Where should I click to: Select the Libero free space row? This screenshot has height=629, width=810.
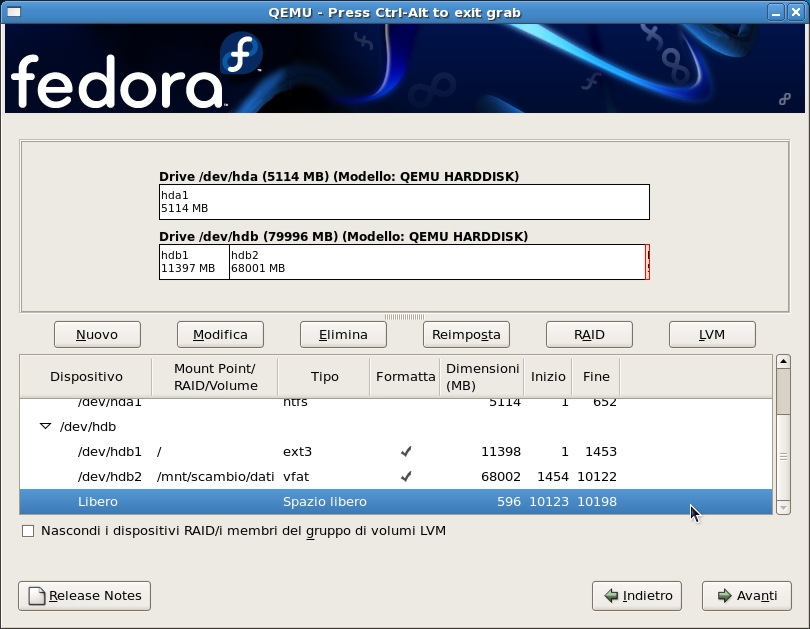click(x=396, y=501)
